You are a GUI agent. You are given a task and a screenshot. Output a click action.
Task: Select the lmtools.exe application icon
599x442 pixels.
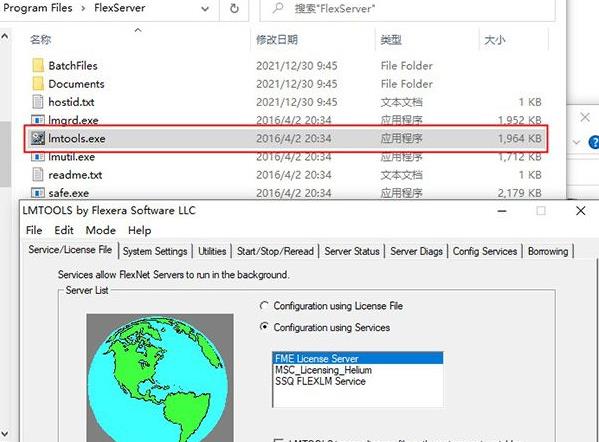(38, 138)
